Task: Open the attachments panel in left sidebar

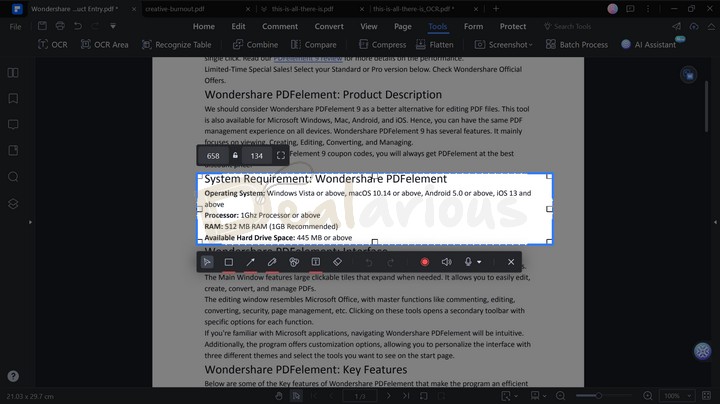Action: click(x=13, y=151)
